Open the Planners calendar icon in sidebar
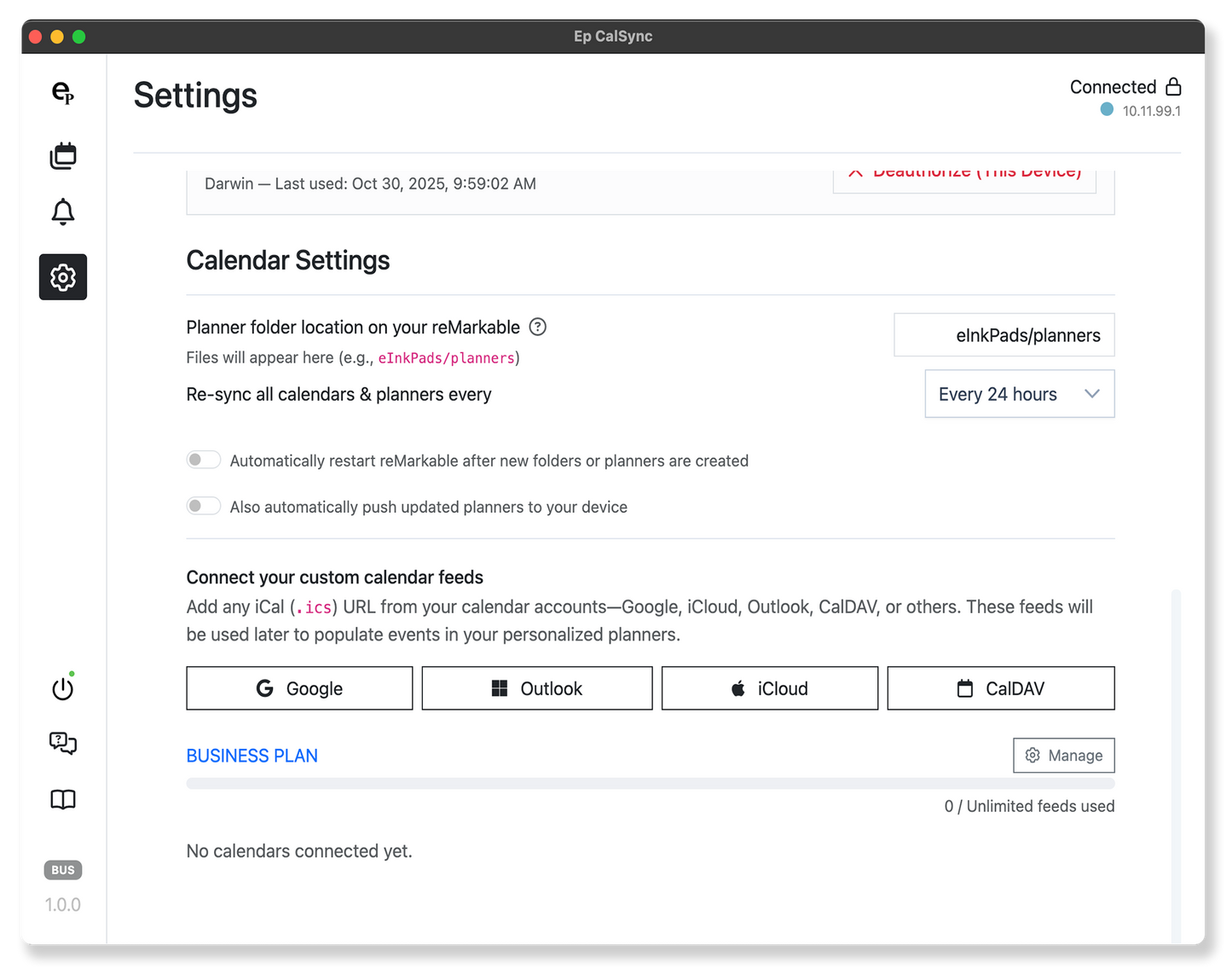 coord(62,155)
